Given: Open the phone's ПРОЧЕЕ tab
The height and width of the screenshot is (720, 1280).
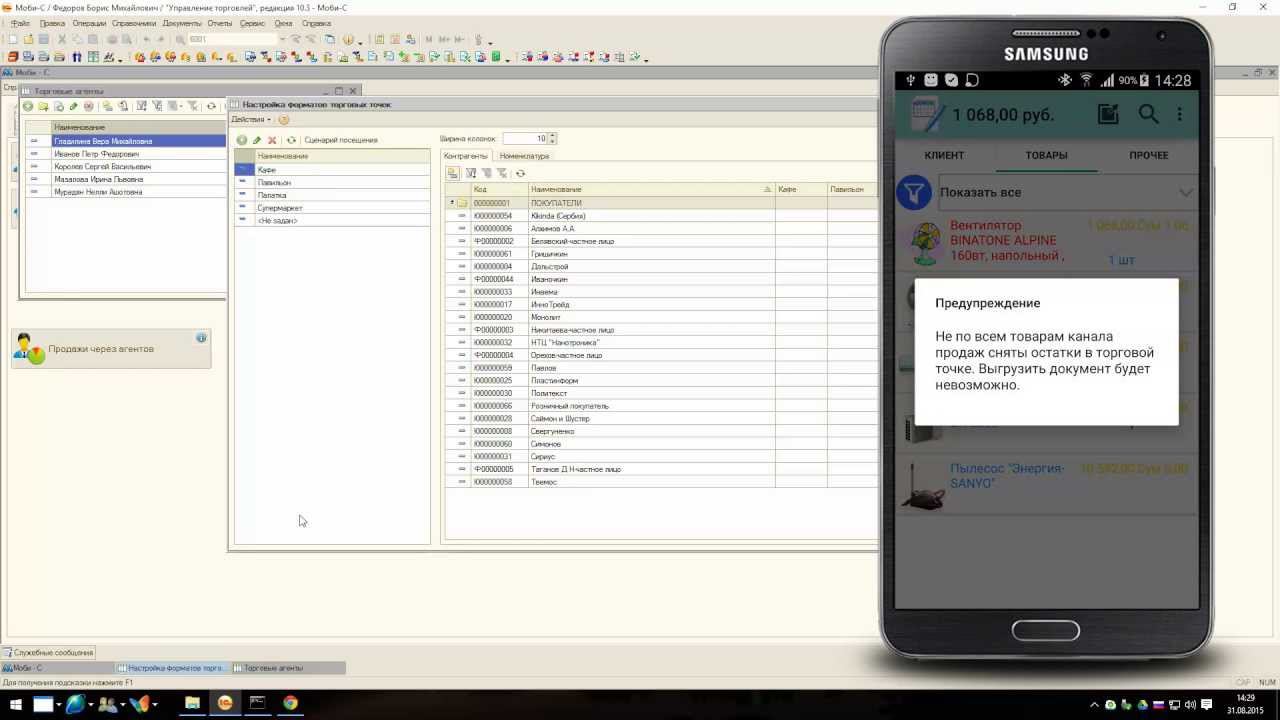Looking at the screenshot, I should click(1149, 155).
